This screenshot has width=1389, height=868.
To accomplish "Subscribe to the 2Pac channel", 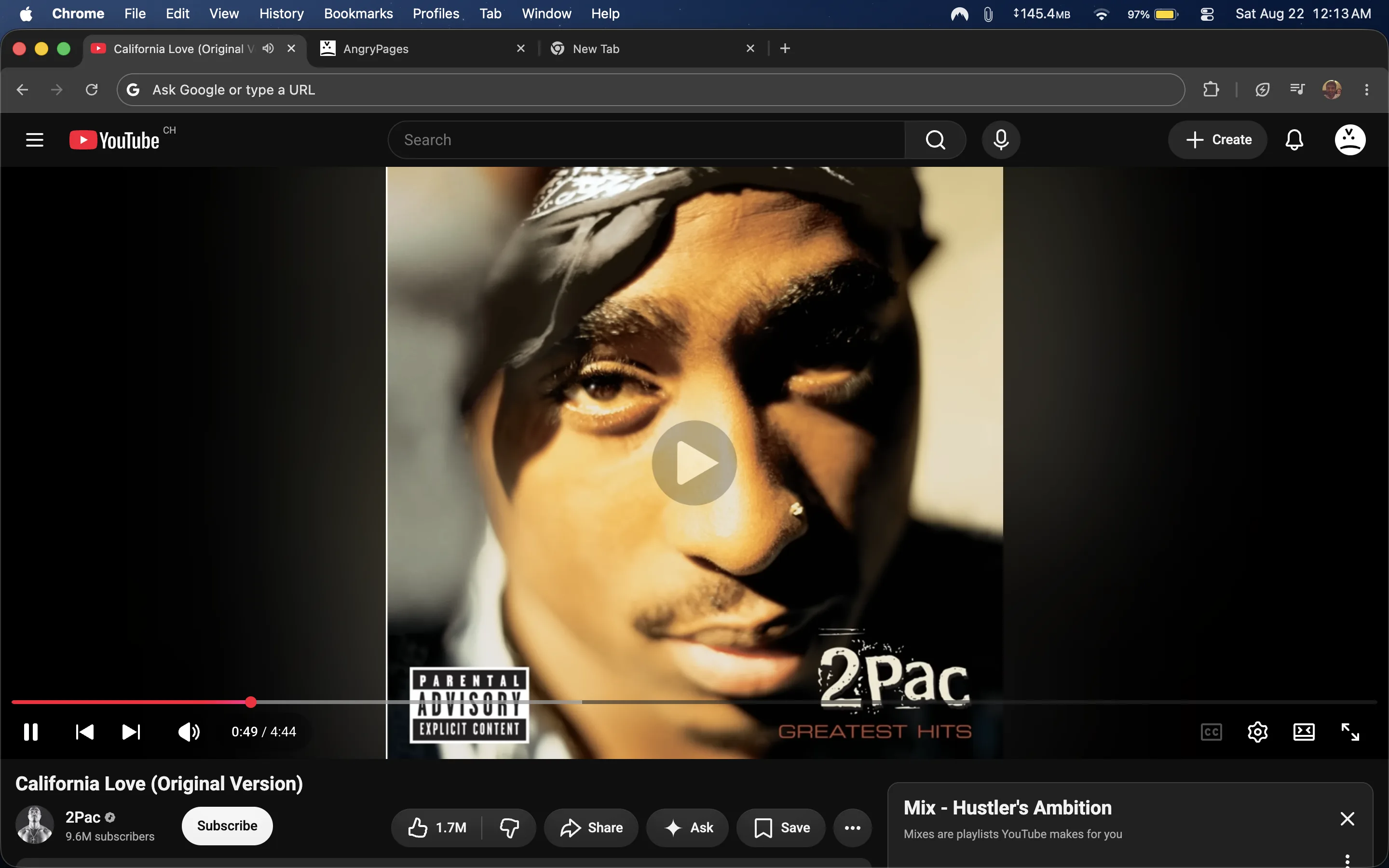I will (x=227, y=826).
